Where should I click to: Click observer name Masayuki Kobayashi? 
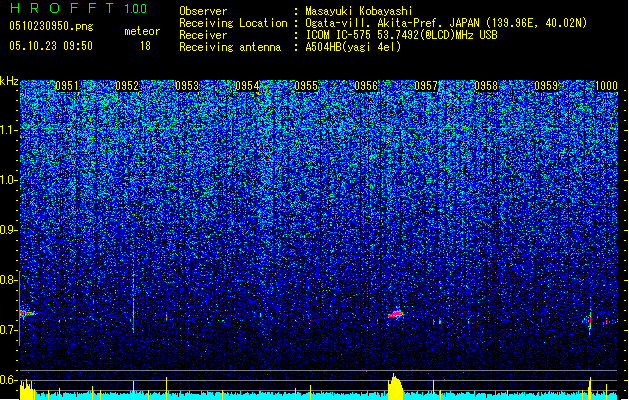tap(359, 11)
